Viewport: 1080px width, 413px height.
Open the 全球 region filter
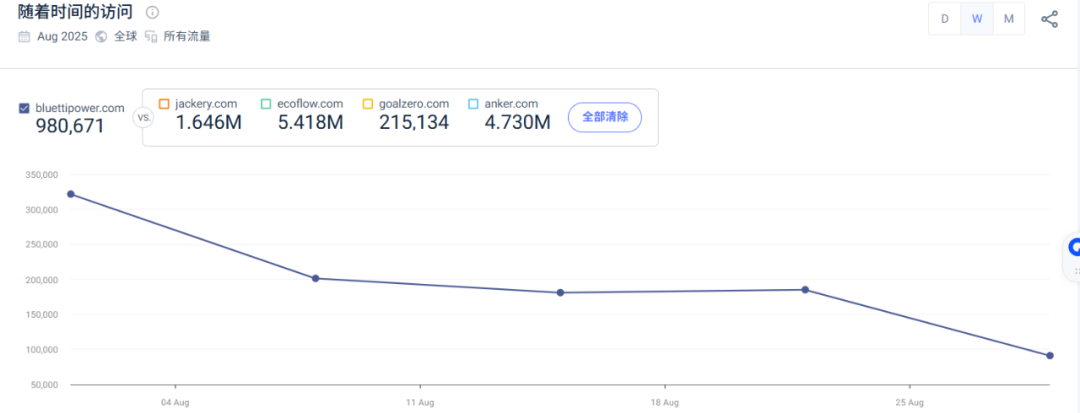[124, 36]
